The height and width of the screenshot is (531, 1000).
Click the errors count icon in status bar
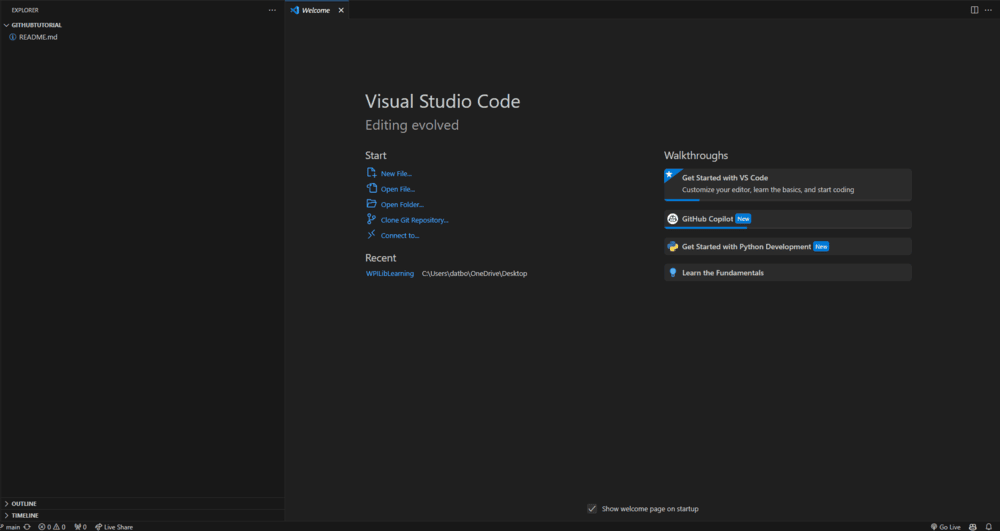[41, 527]
